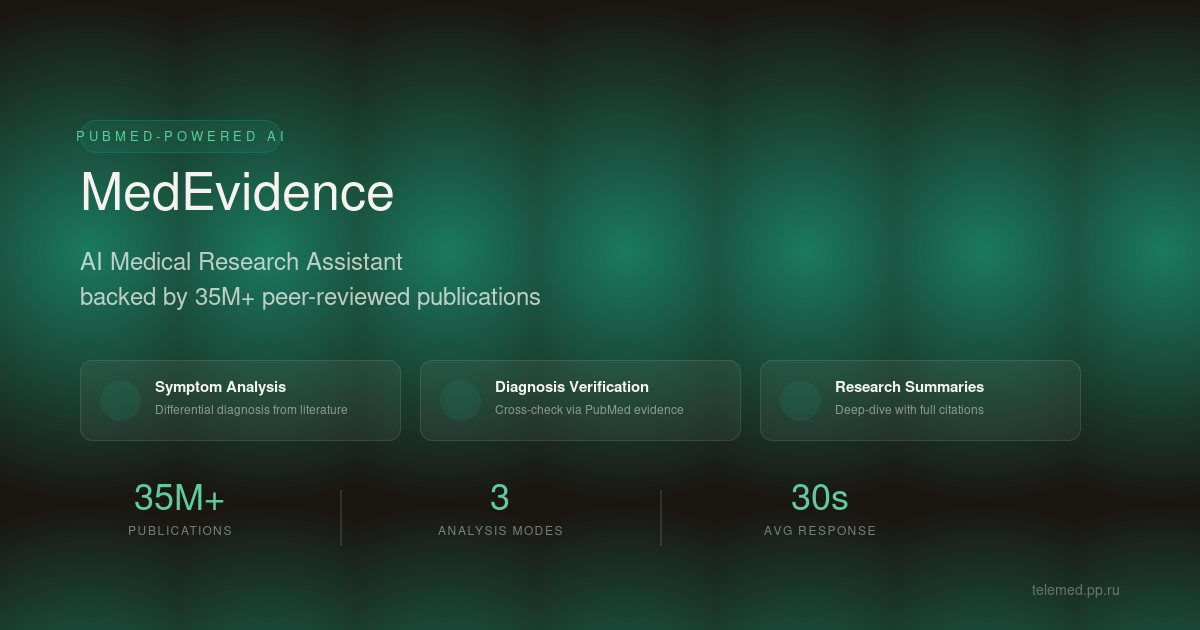Click the Diagnosis Verification circular icon

[x=460, y=400]
